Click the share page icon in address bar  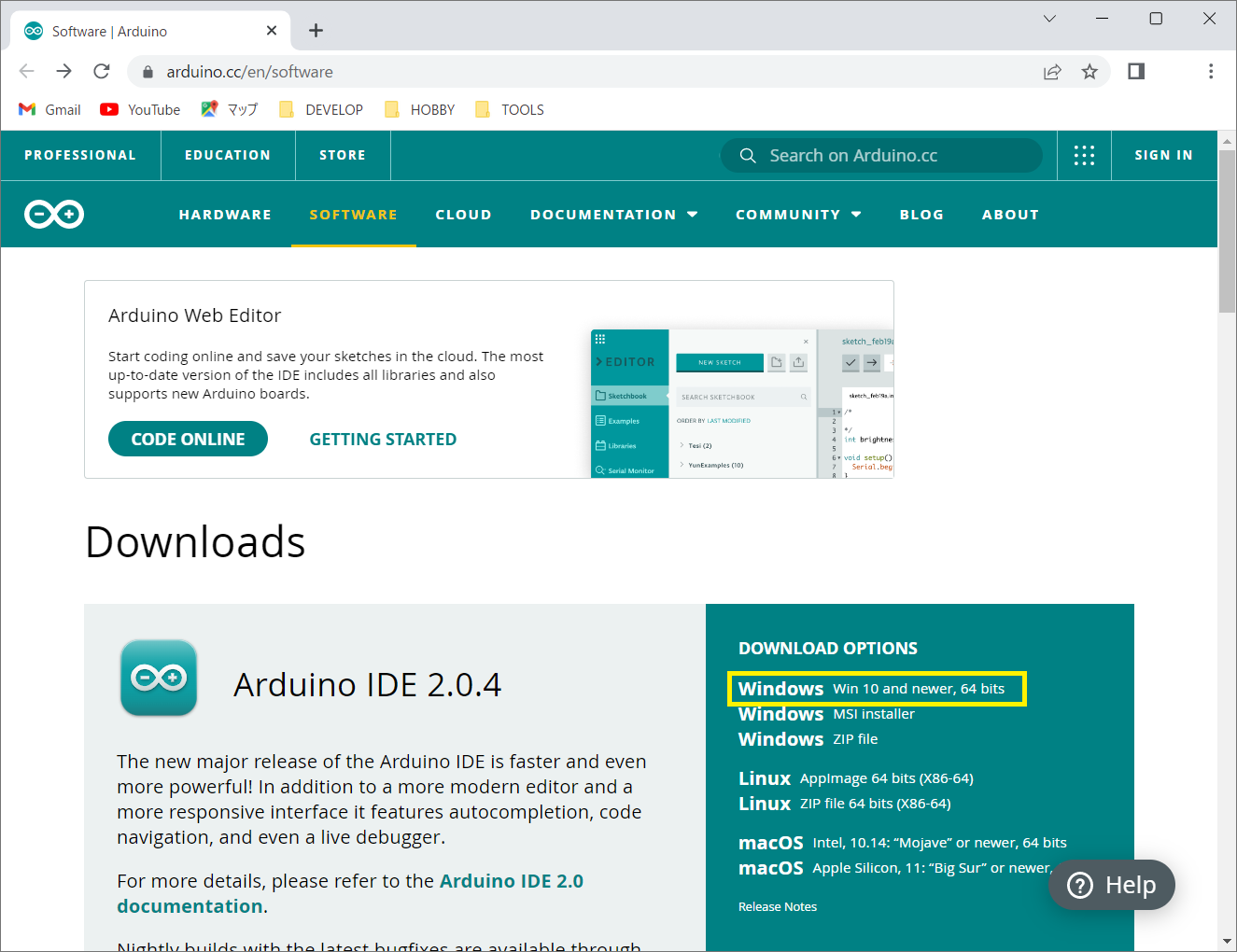coord(1052,72)
